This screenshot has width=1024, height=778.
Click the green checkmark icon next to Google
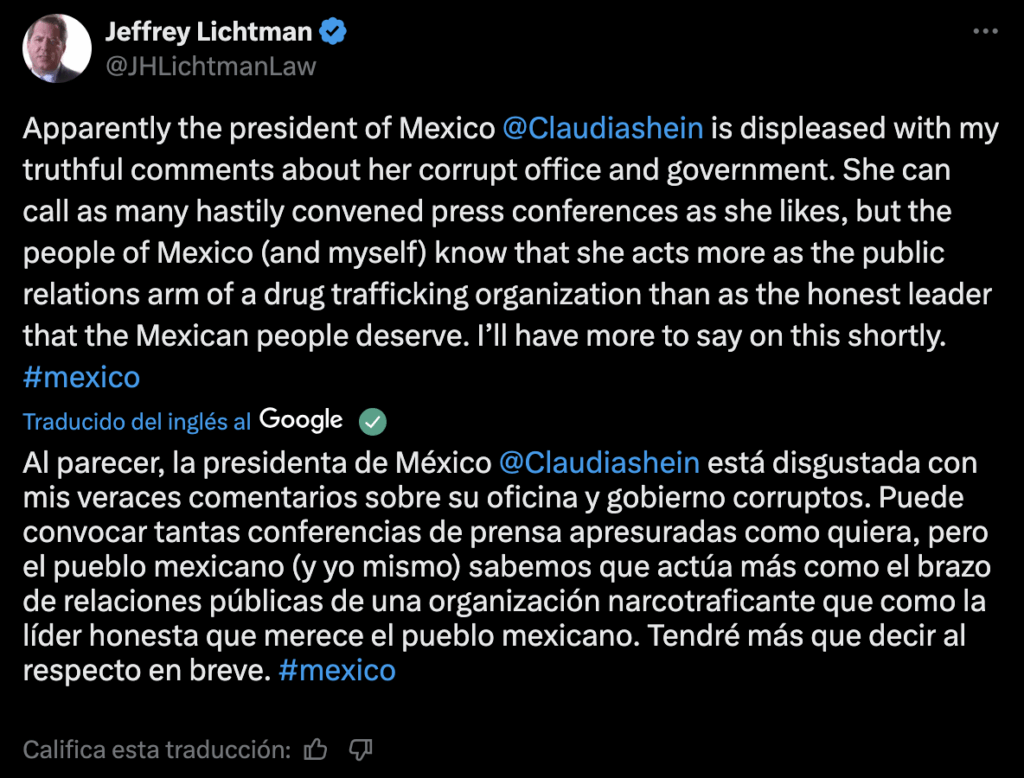click(x=373, y=421)
